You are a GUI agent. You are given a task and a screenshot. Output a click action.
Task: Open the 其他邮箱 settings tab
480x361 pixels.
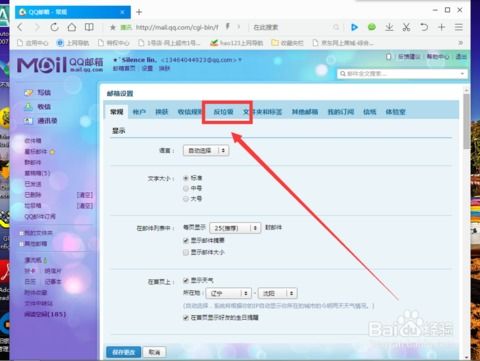coord(305,112)
